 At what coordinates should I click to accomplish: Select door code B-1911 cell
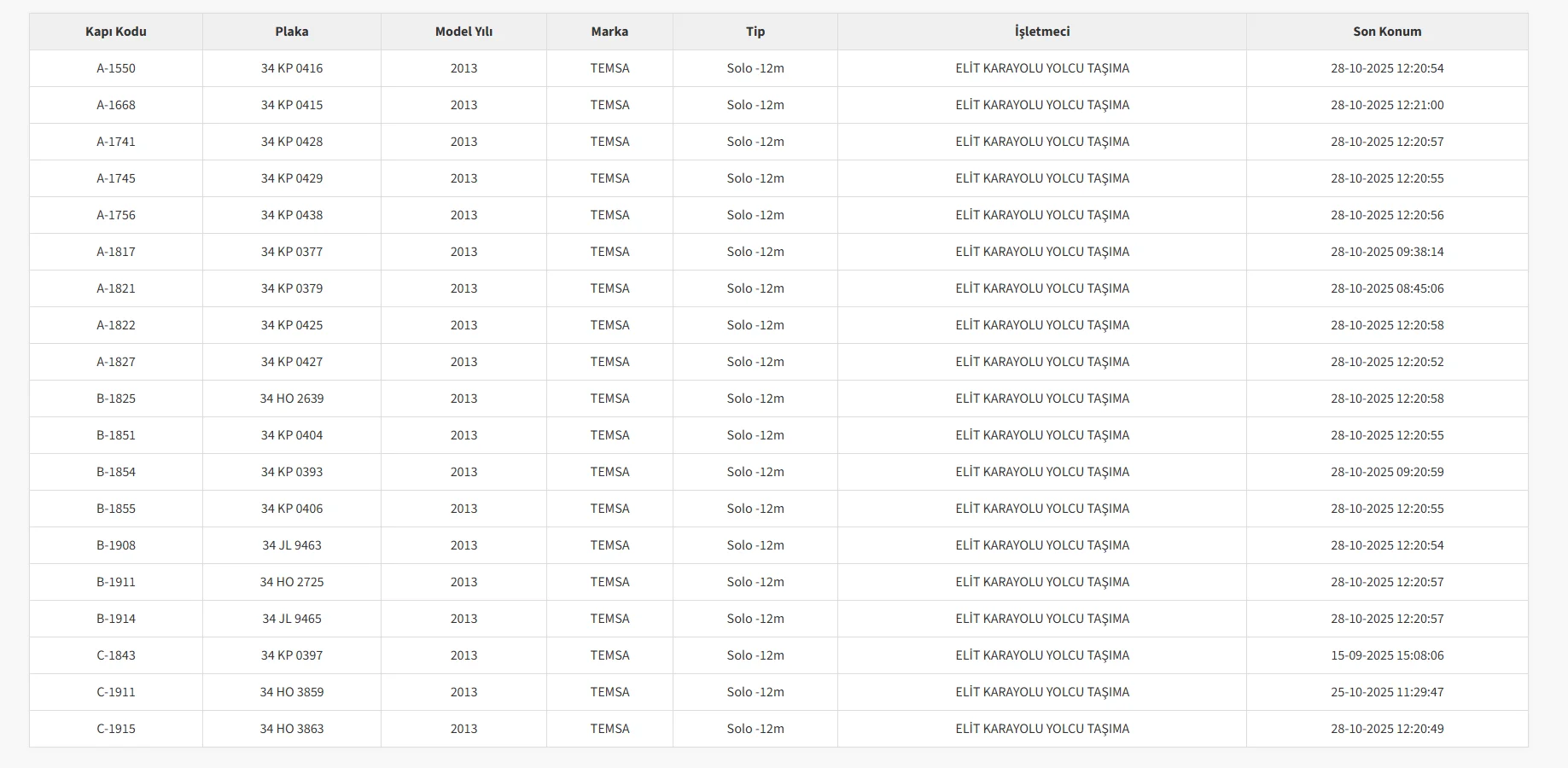point(116,582)
